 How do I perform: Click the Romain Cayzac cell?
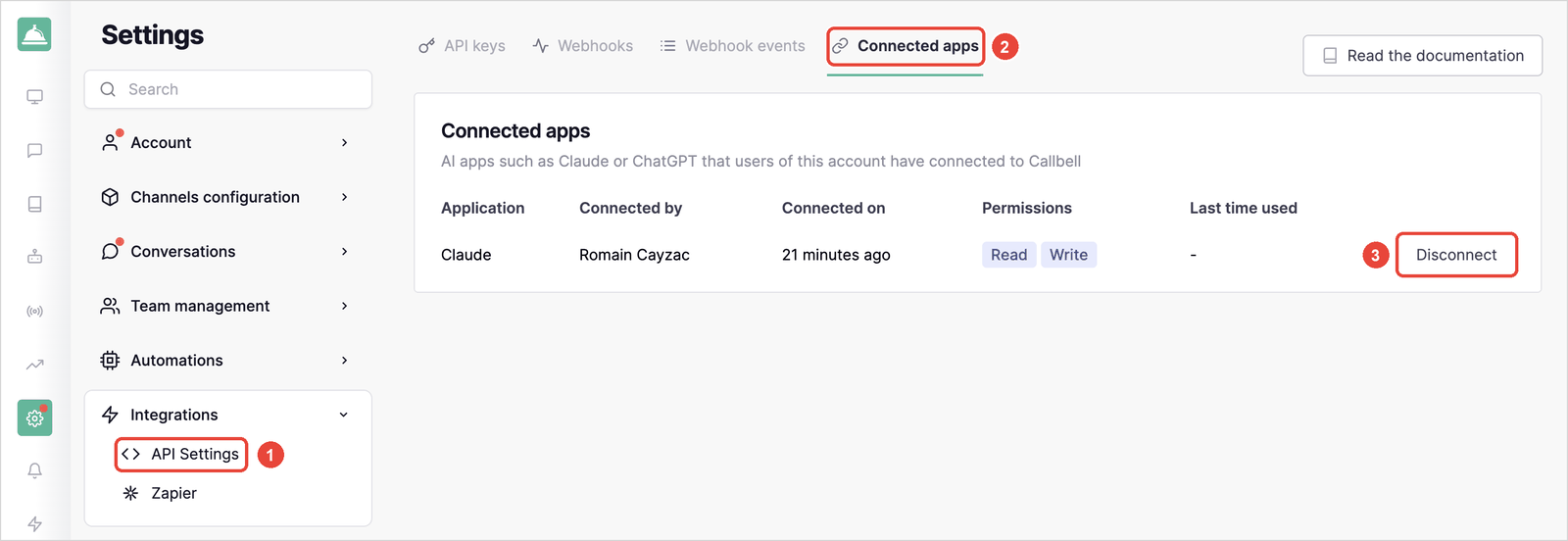point(634,255)
